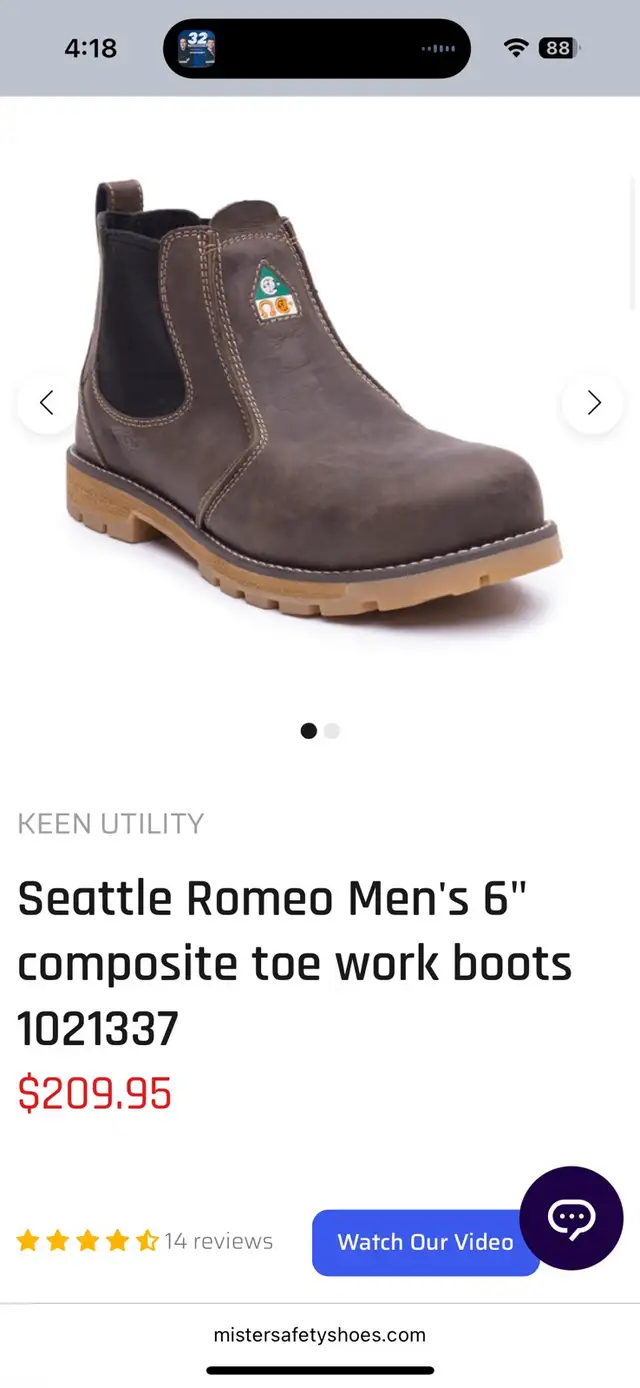Tap the live activity icon in Dynamic Island
640x1388 pixels.
196,47
